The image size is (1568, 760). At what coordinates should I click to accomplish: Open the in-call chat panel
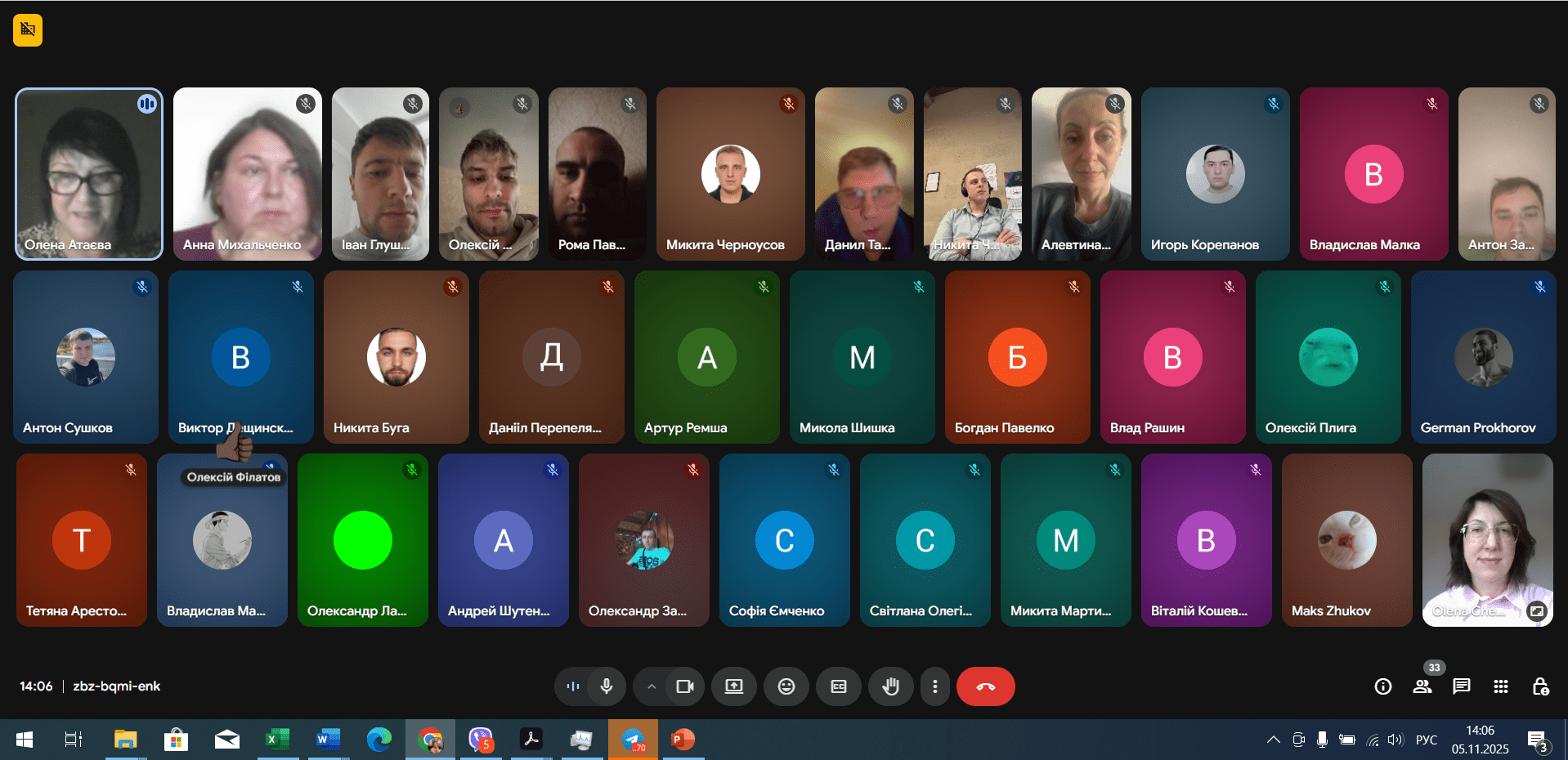click(x=1461, y=686)
